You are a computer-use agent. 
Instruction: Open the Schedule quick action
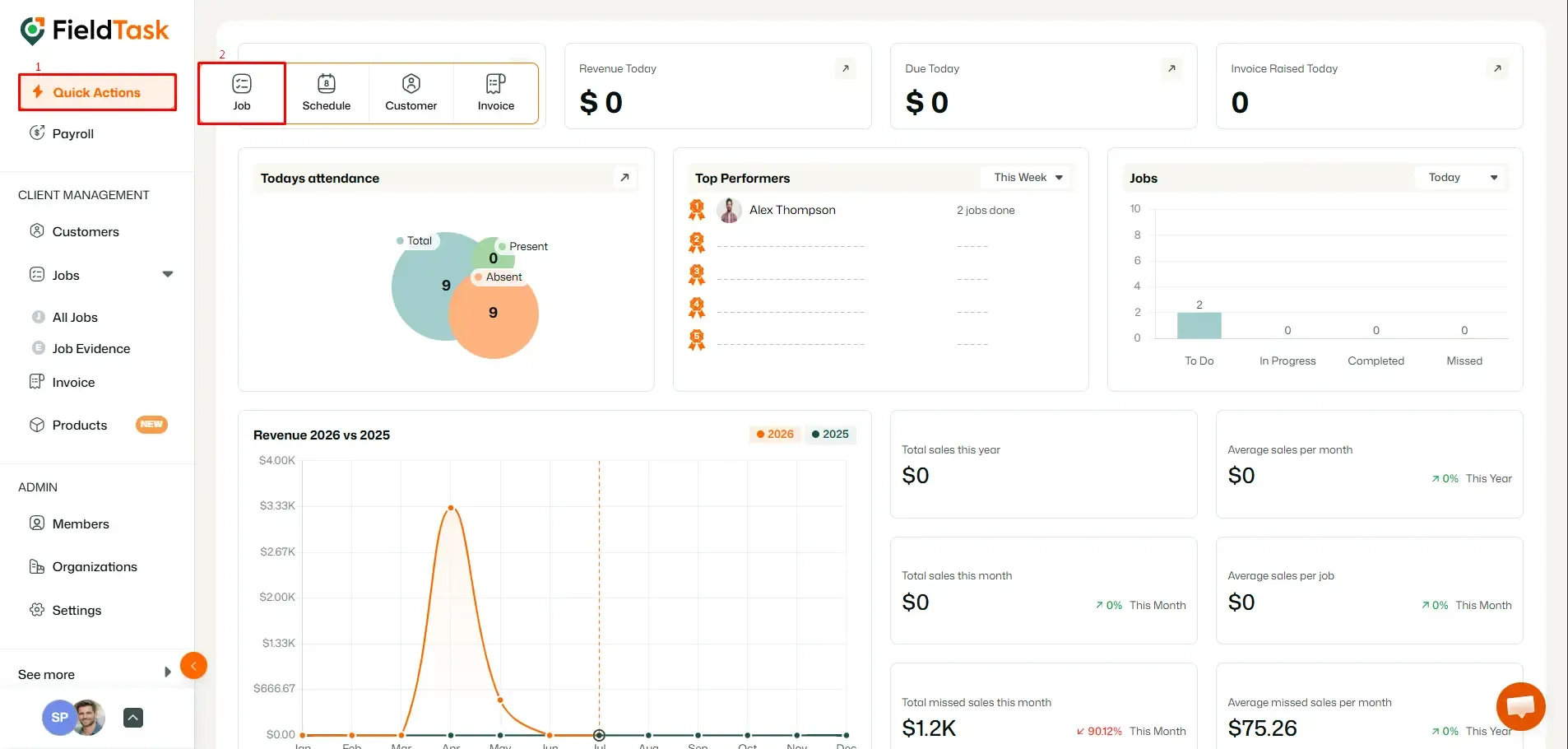(x=327, y=93)
